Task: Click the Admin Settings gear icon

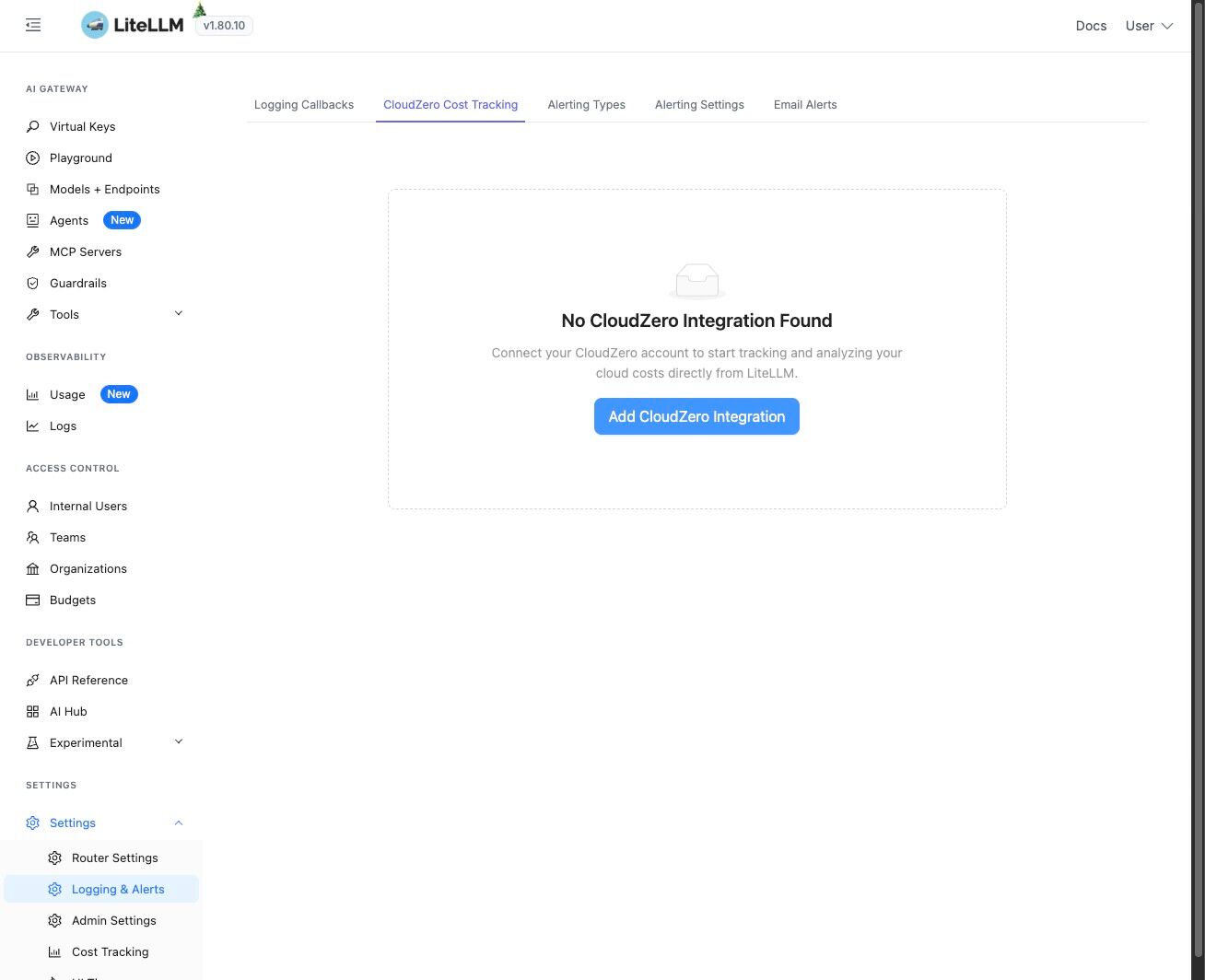Action: coord(55,920)
